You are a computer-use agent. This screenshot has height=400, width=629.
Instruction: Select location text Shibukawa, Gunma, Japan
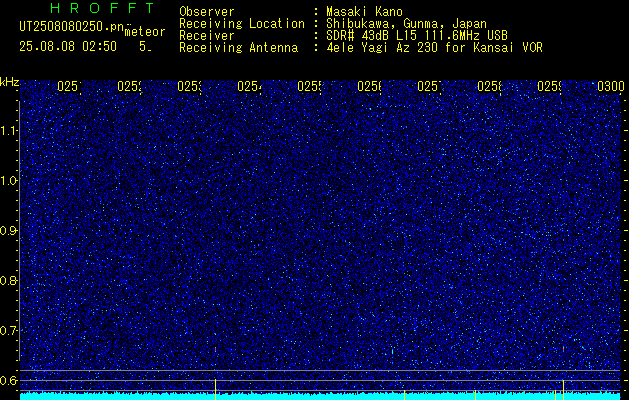click(x=406, y=24)
